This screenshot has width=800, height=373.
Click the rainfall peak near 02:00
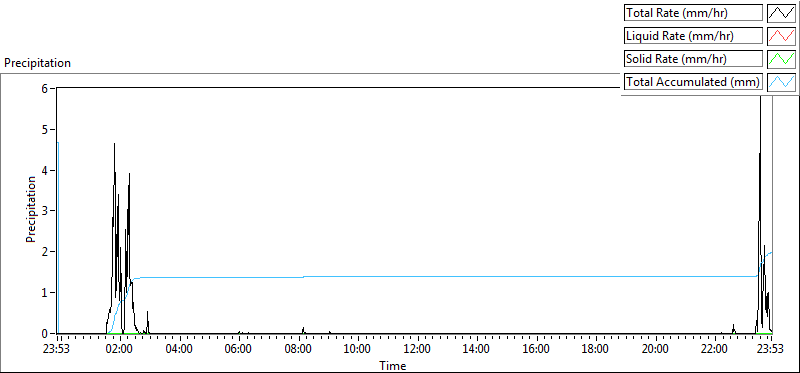tap(114, 144)
